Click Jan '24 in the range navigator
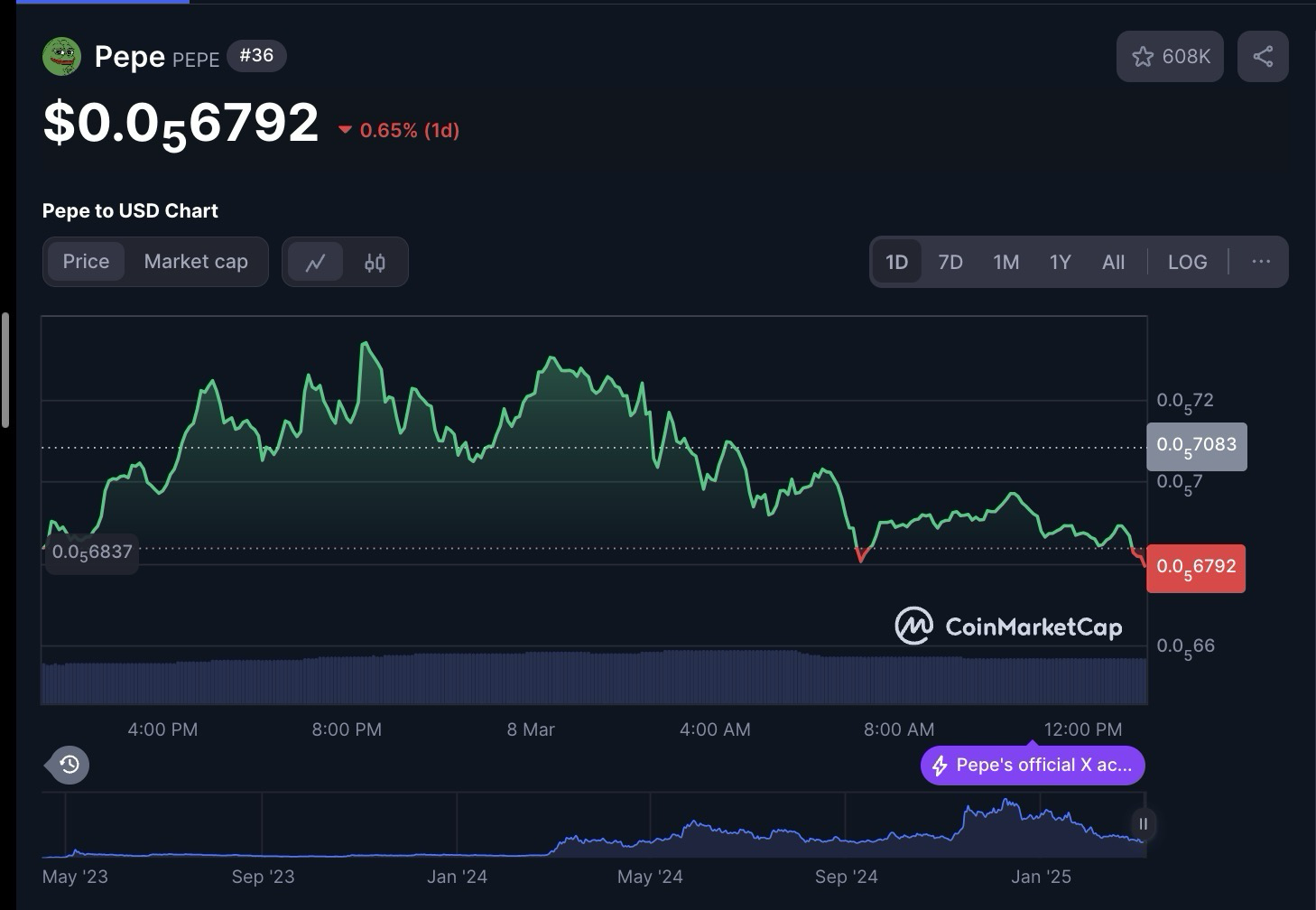This screenshot has height=910, width=1316. click(x=457, y=877)
